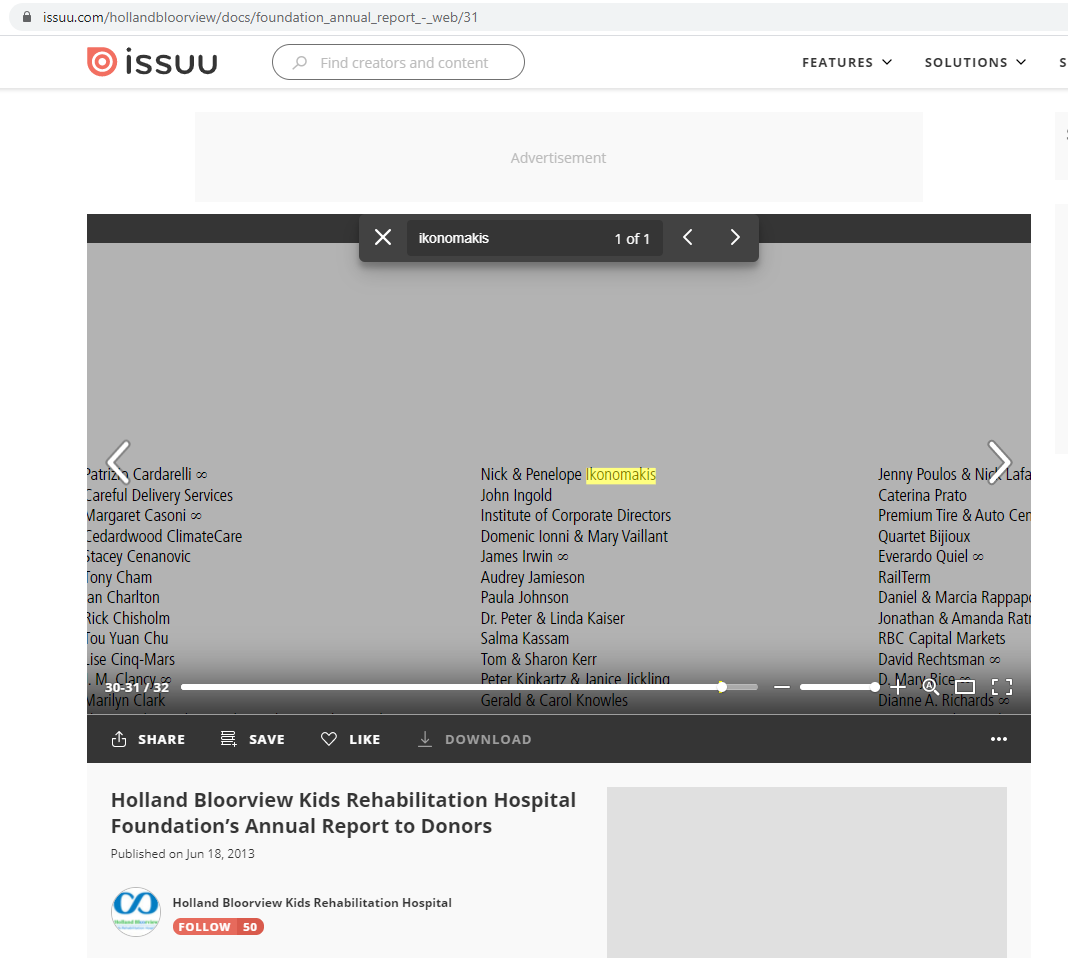Click 'Gerald & Carol Knowles' entry
Screen dimensions: 1068x958
pyautogui.click(x=554, y=700)
